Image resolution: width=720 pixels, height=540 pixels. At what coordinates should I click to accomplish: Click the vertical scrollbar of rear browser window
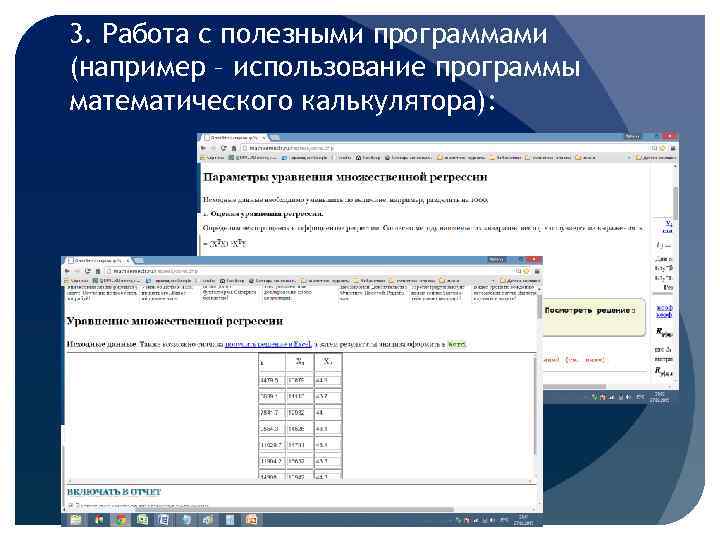[676, 202]
